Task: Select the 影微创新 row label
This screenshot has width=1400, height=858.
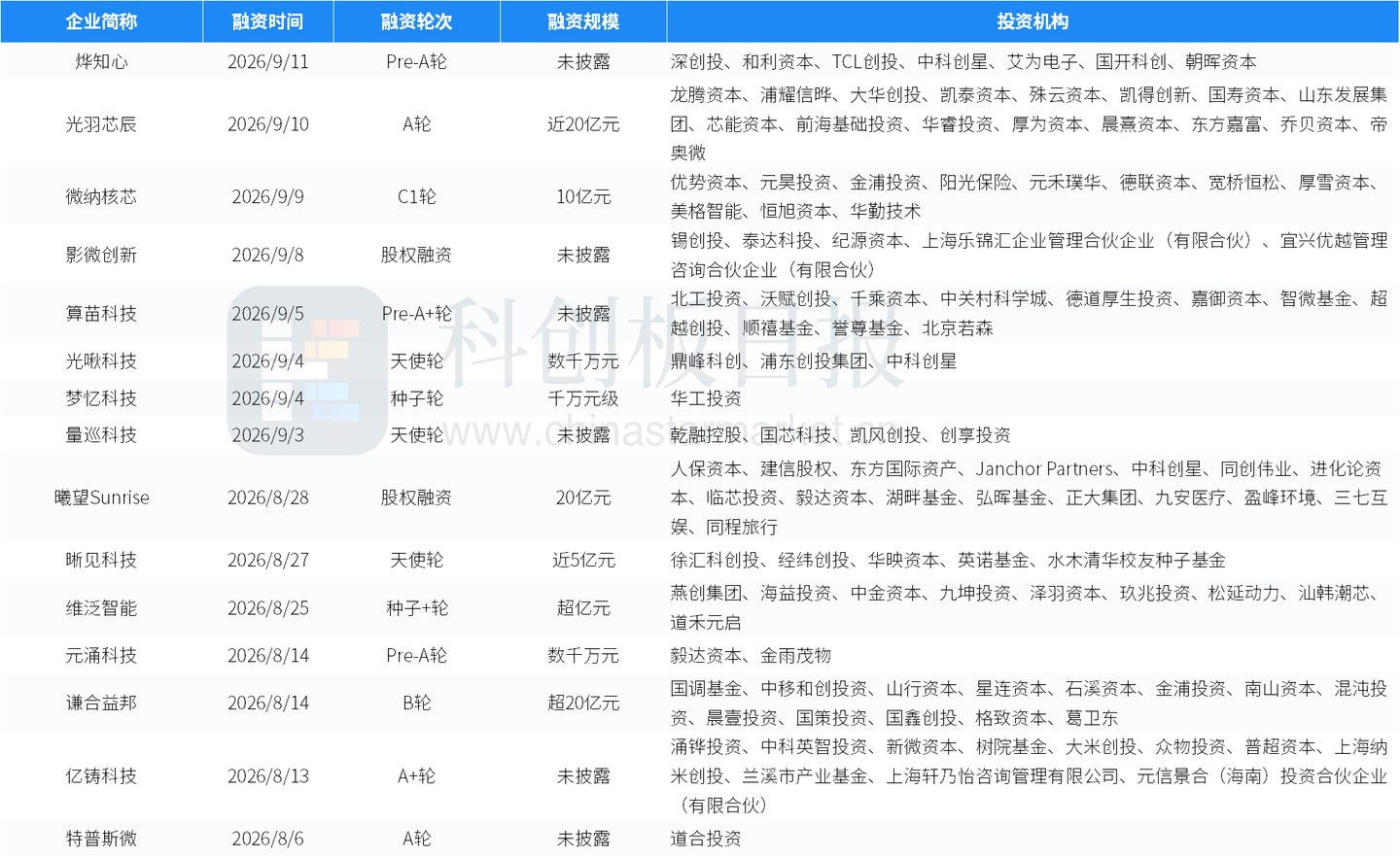Action: [x=101, y=256]
